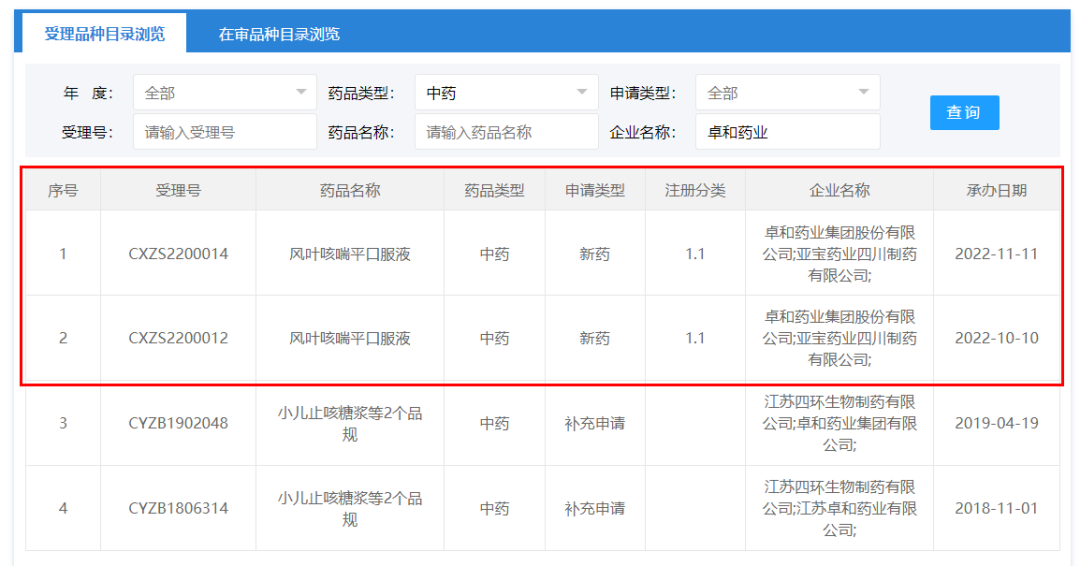Click sequence number 4 in the table
Viewport: 1080px width, 566px height.
coord(63,509)
